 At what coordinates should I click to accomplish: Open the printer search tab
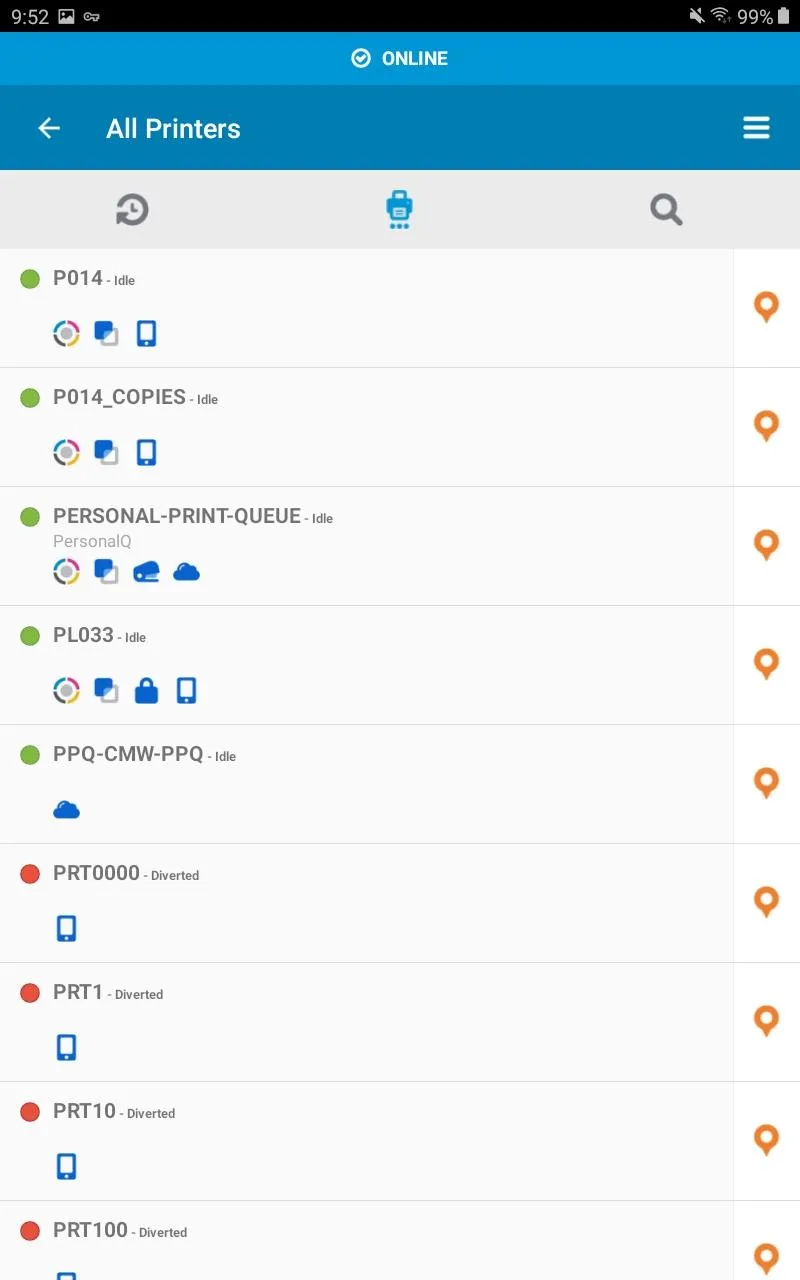click(x=666, y=210)
